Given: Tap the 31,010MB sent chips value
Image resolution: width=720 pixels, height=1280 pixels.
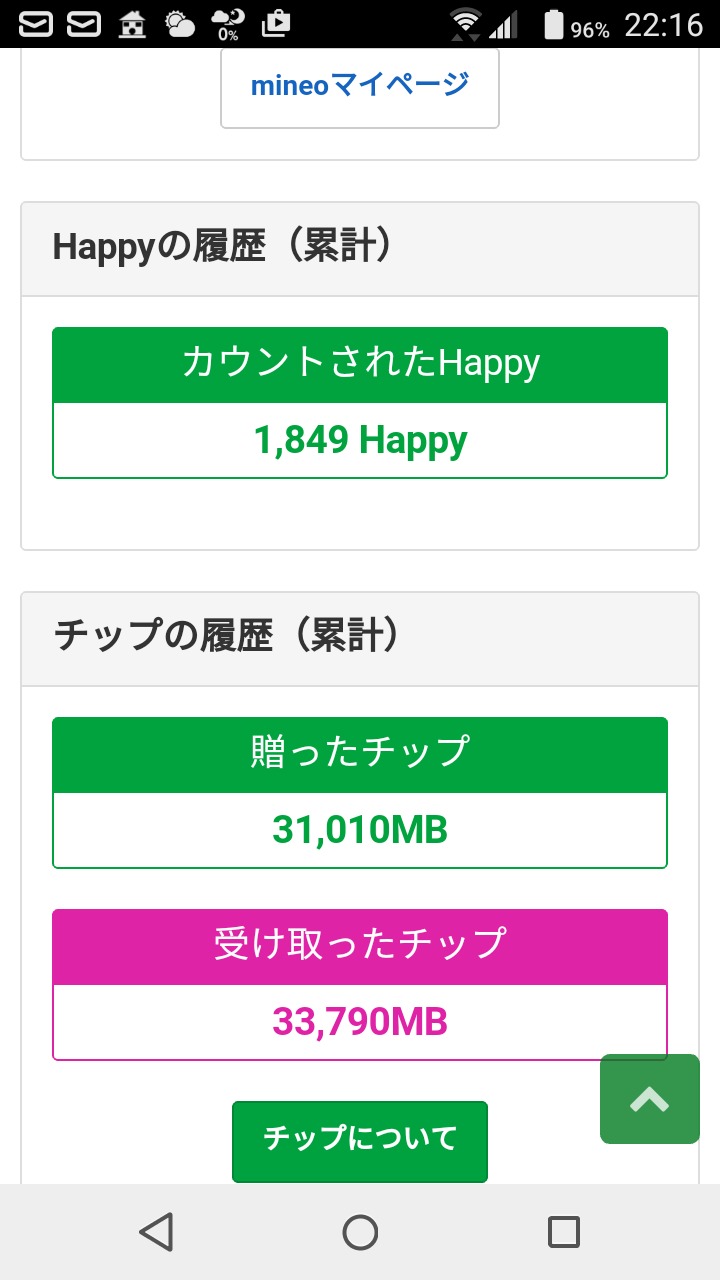Looking at the screenshot, I should tap(360, 830).
